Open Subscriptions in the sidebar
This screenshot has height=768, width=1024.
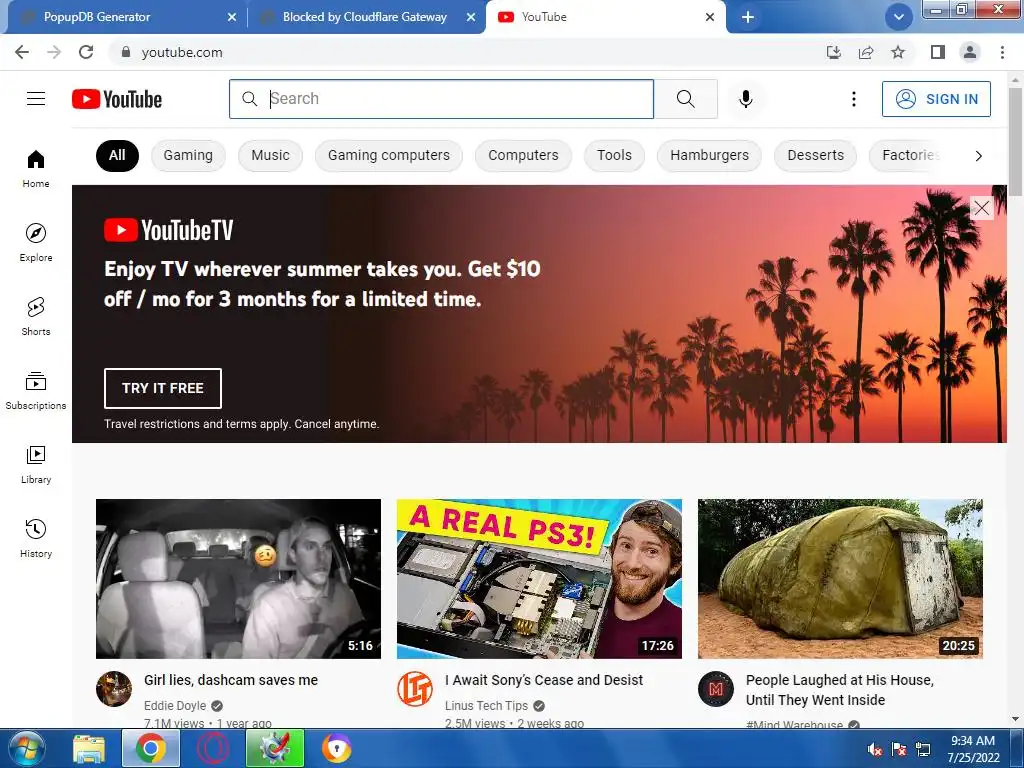point(36,390)
